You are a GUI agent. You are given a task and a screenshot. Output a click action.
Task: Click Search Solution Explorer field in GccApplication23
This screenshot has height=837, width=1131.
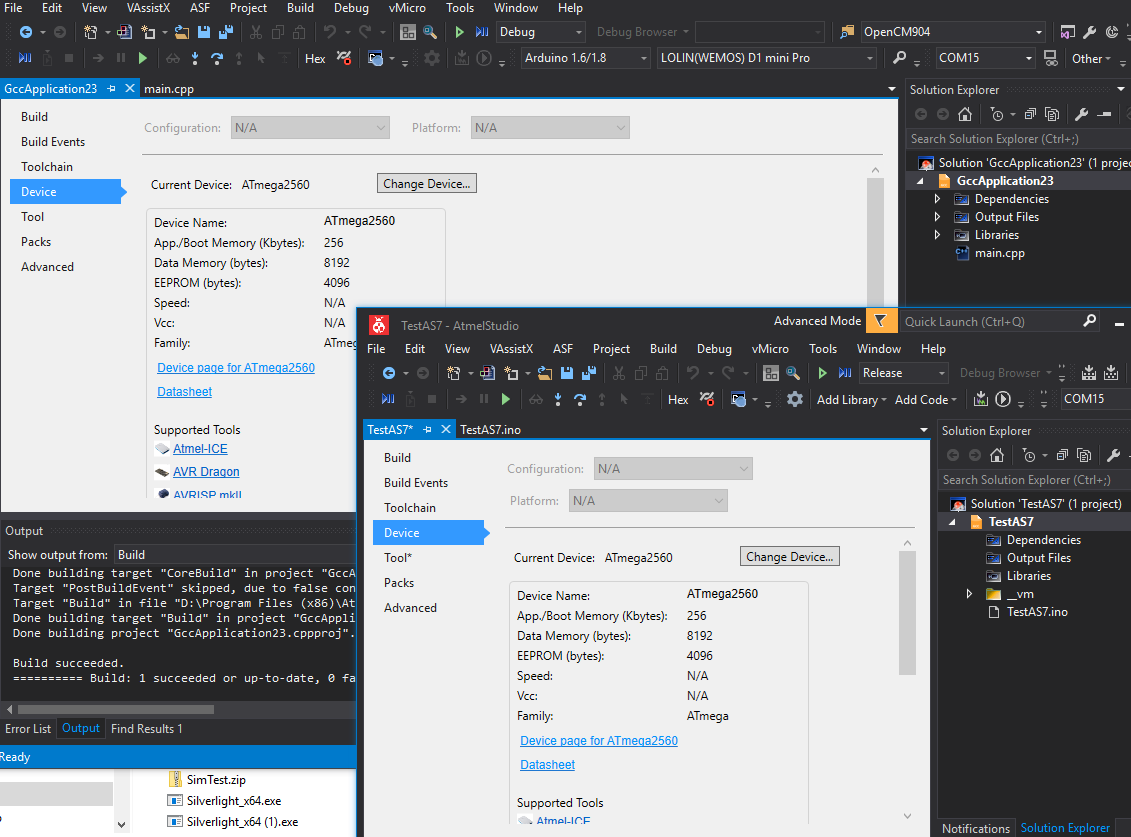[x=1017, y=139]
